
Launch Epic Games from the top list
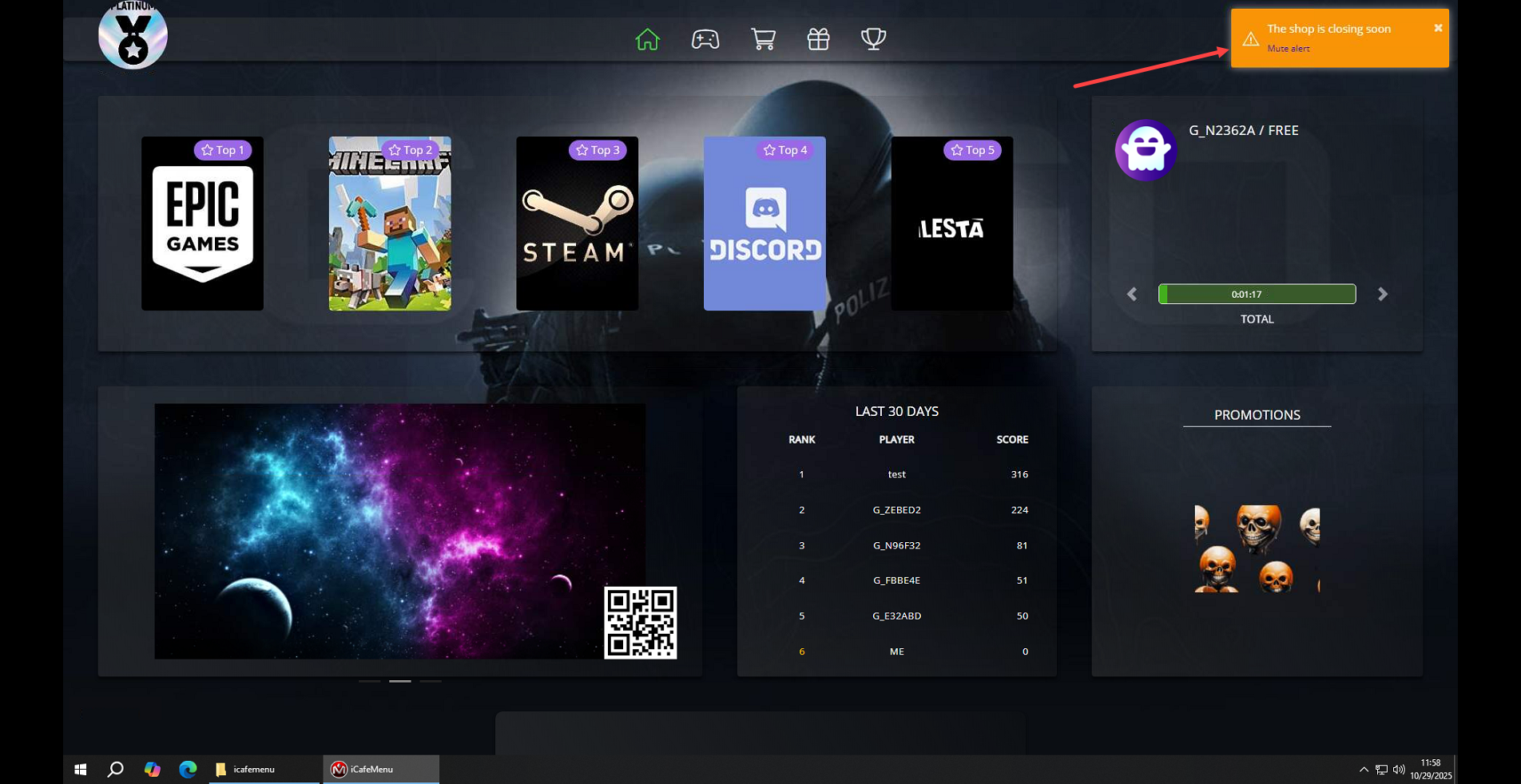(202, 224)
